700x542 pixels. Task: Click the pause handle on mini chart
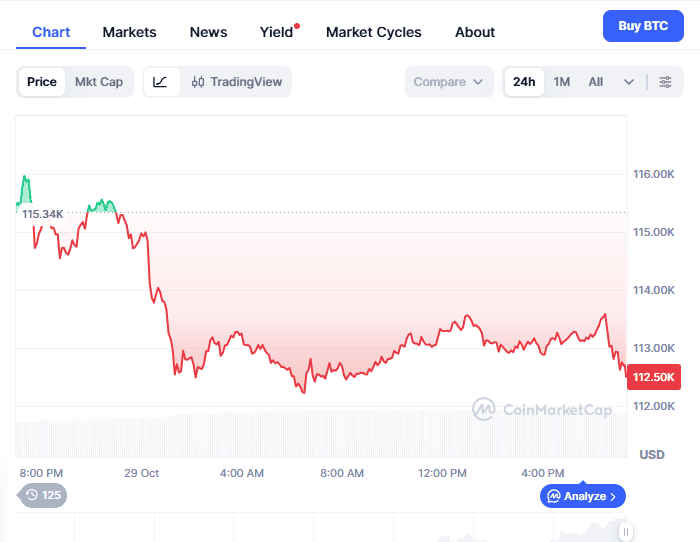[626, 531]
